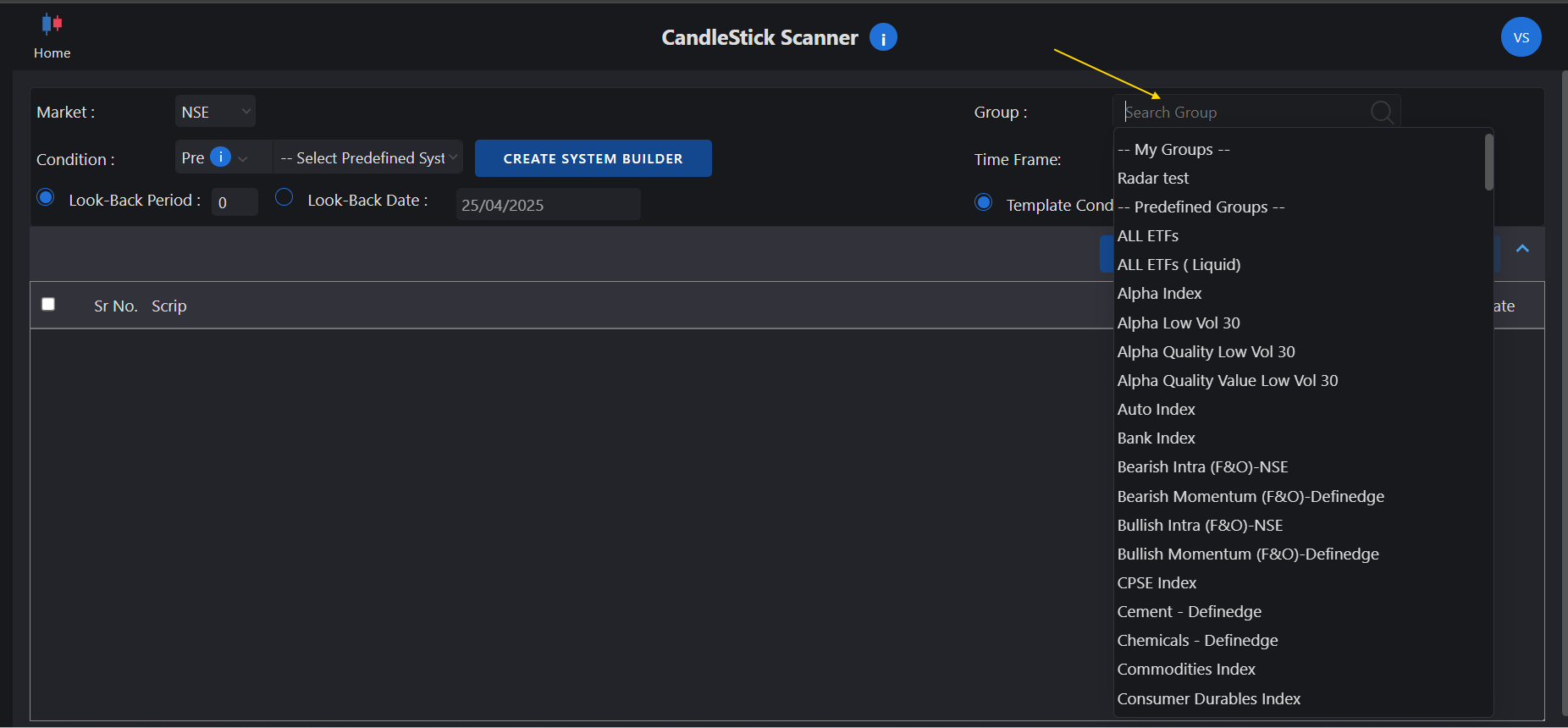Viewport: 1568px width, 728px height.
Task: Open the VS user profile avatar
Action: (1521, 37)
